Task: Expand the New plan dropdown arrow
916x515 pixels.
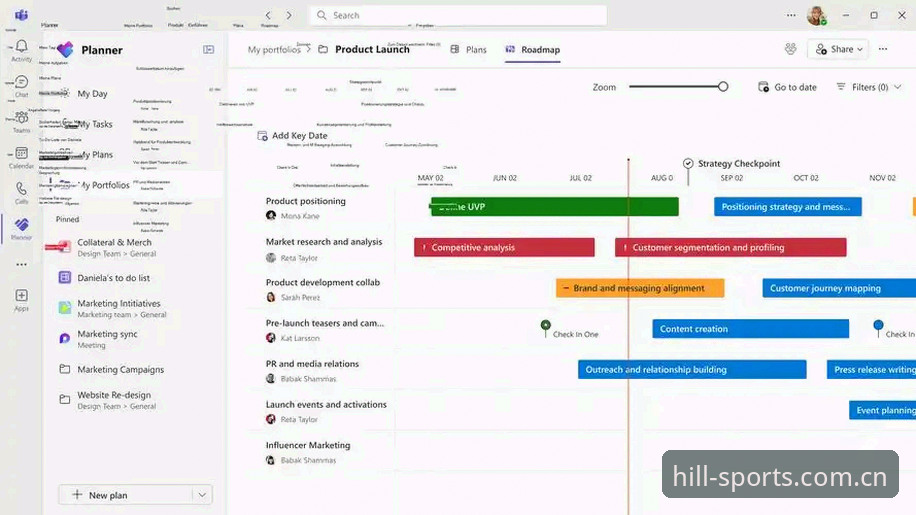Action: (202, 495)
